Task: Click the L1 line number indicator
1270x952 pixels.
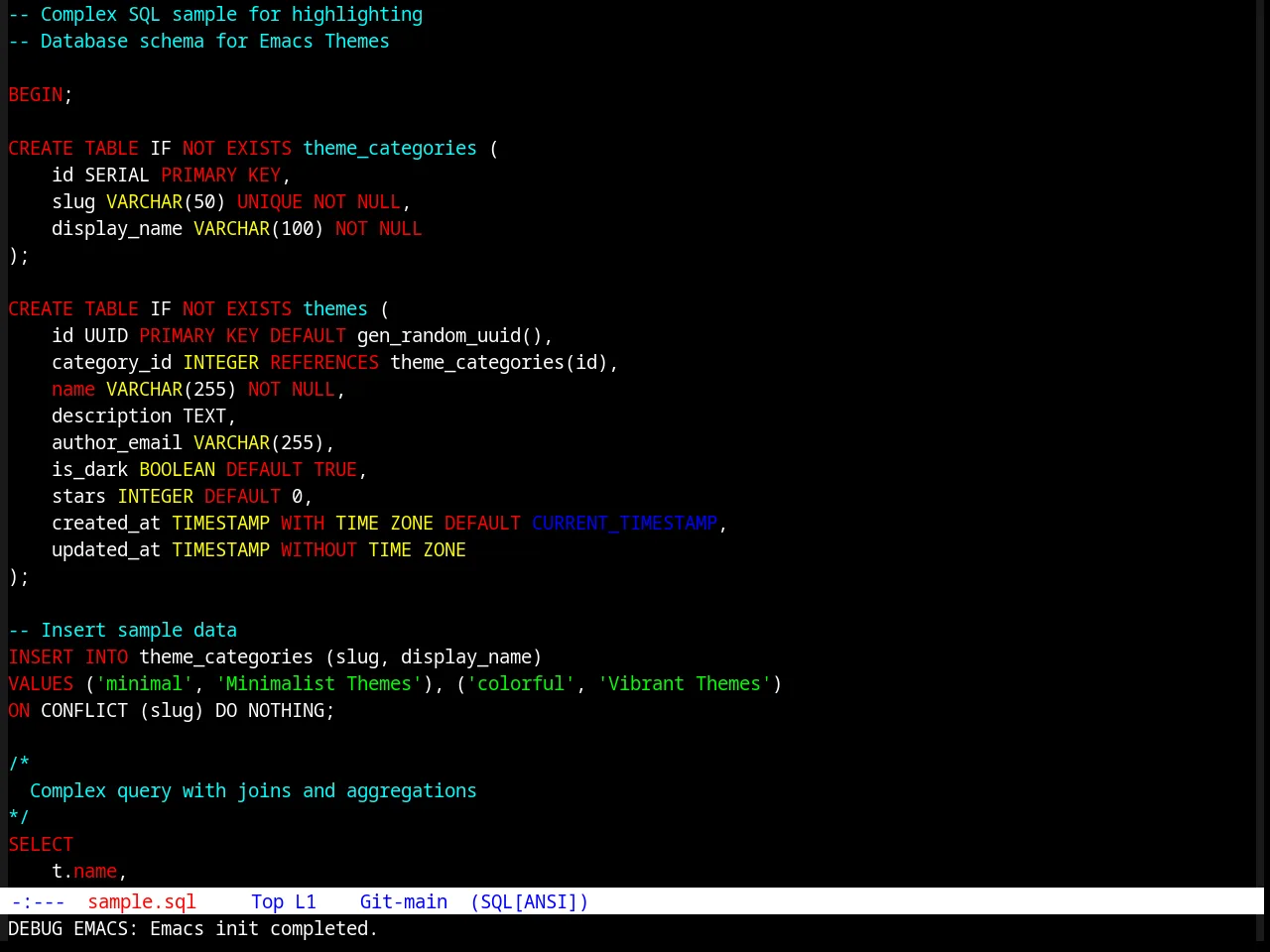Action: [x=306, y=901]
